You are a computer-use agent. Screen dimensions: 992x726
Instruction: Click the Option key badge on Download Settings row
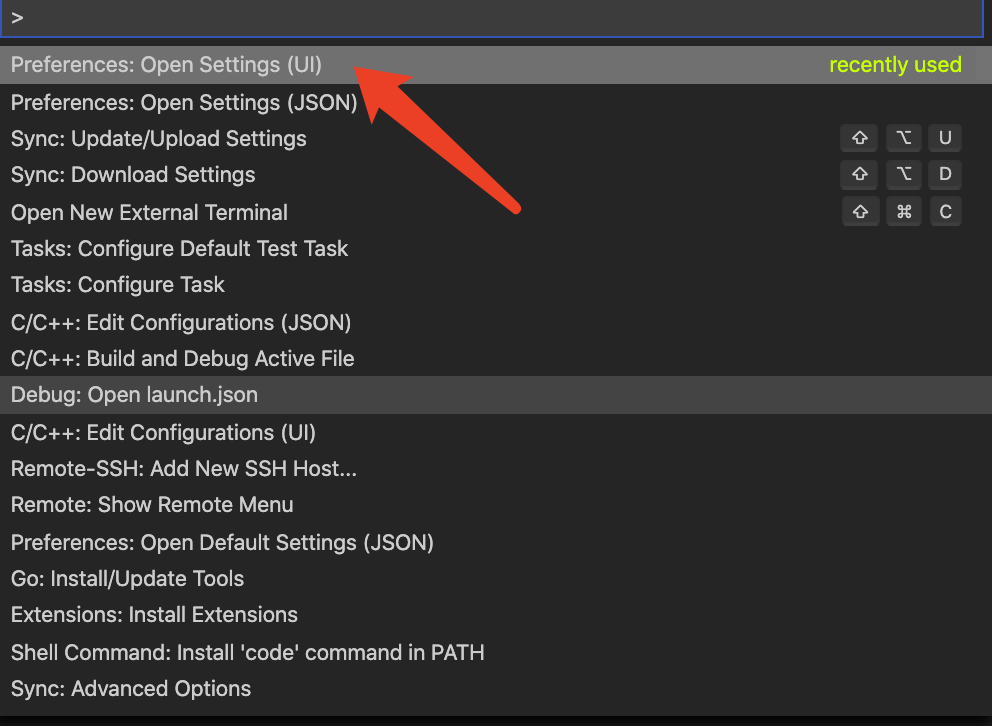click(x=903, y=174)
